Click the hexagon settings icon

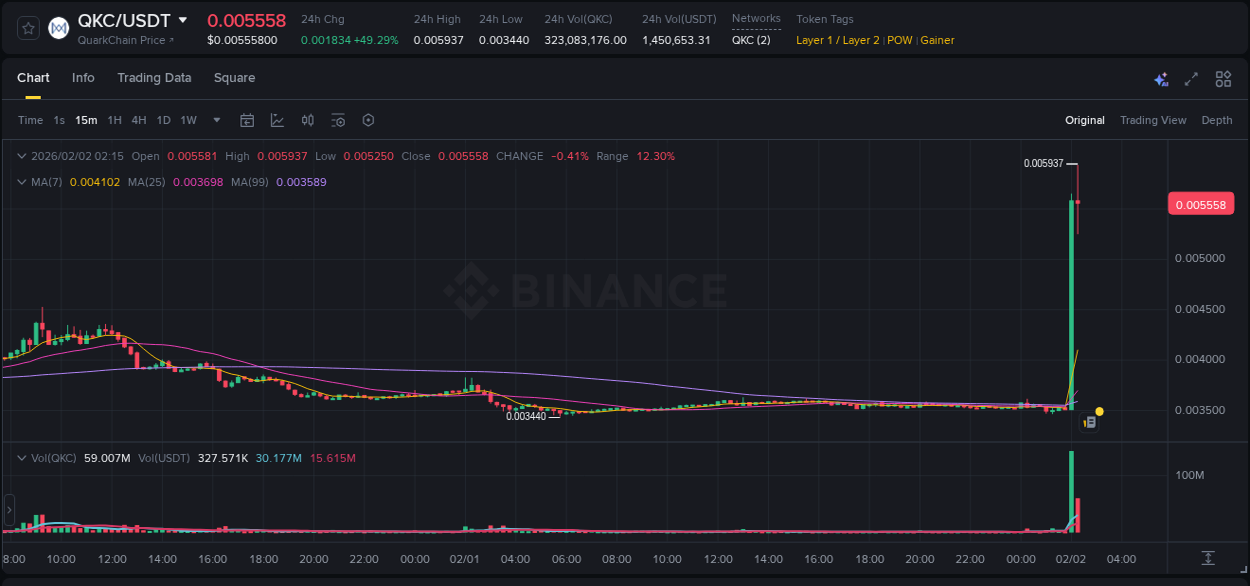pyautogui.click(x=368, y=119)
